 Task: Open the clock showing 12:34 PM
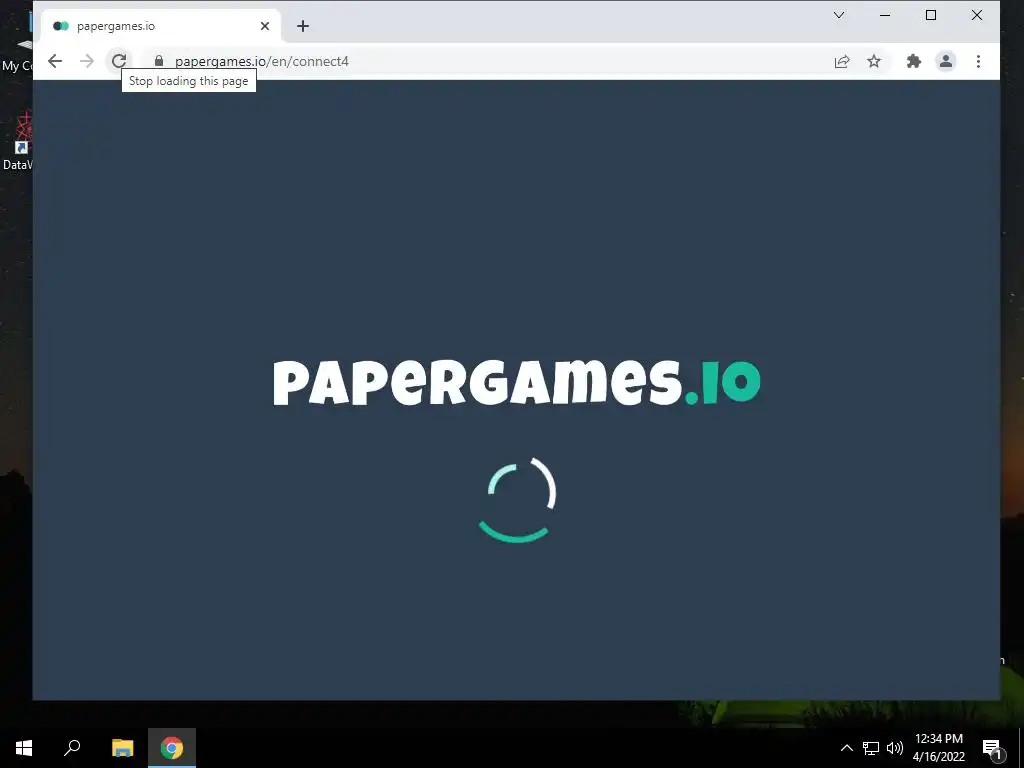[938, 748]
